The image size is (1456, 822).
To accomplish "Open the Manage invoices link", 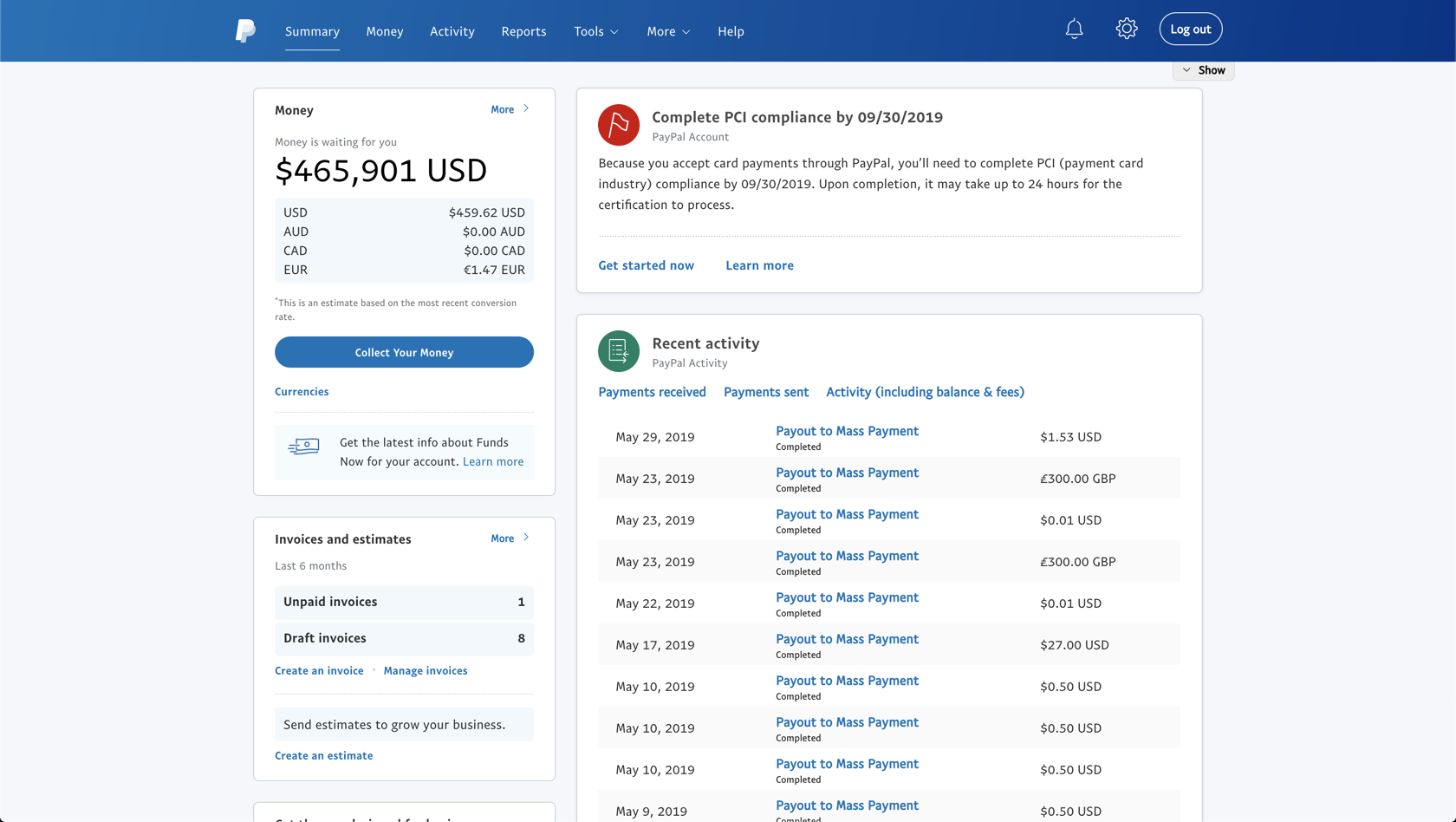I will click(x=426, y=671).
